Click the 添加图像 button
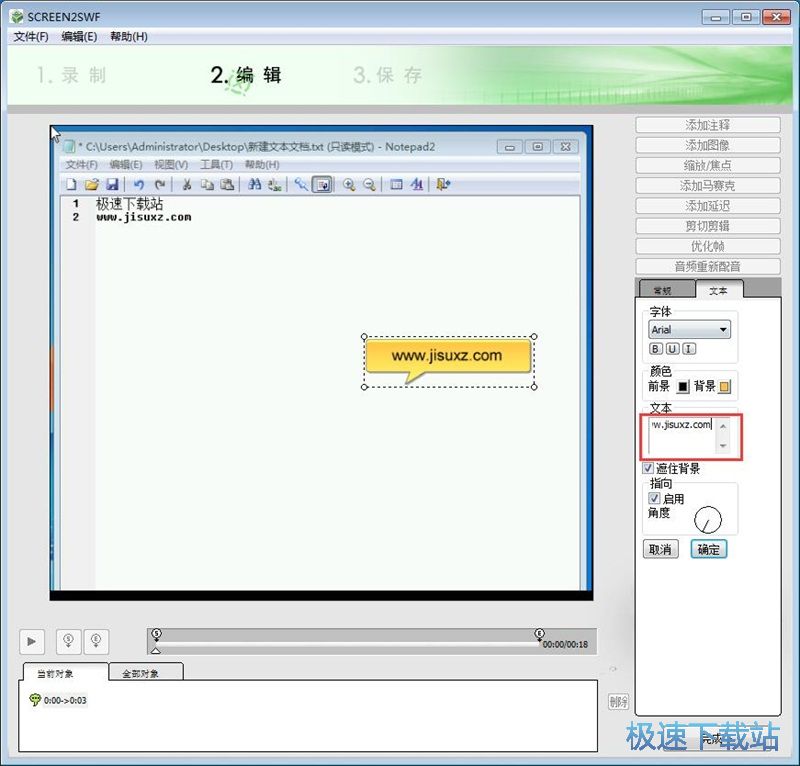Image resolution: width=800 pixels, height=766 pixels. coord(708,145)
